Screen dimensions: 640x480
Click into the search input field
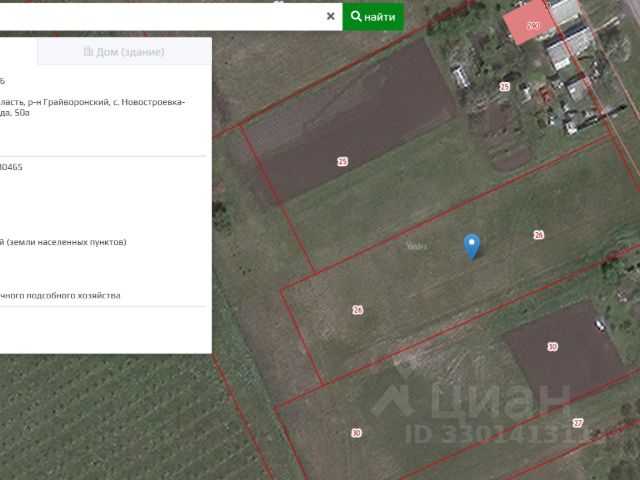pyautogui.click(x=161, y=16)
